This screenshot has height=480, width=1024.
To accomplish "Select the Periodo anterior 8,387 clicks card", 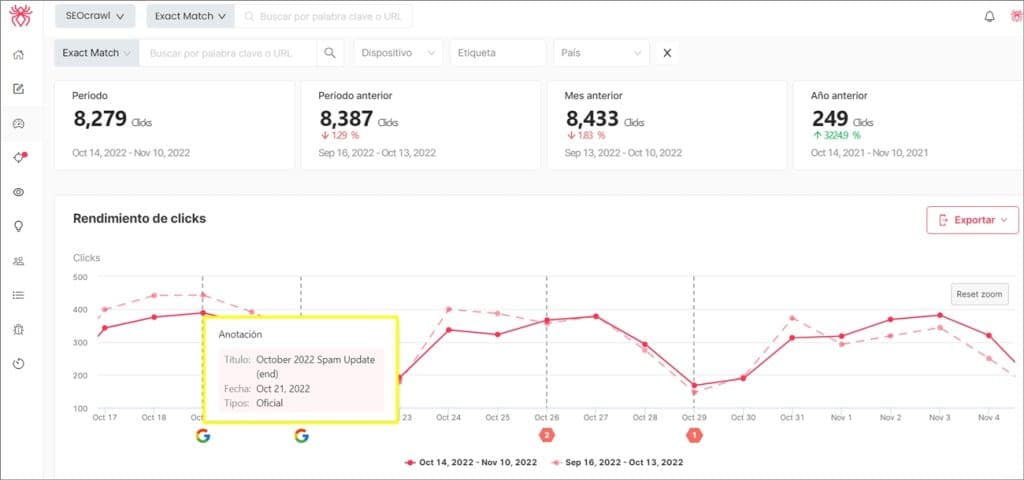I will point(421,125).
